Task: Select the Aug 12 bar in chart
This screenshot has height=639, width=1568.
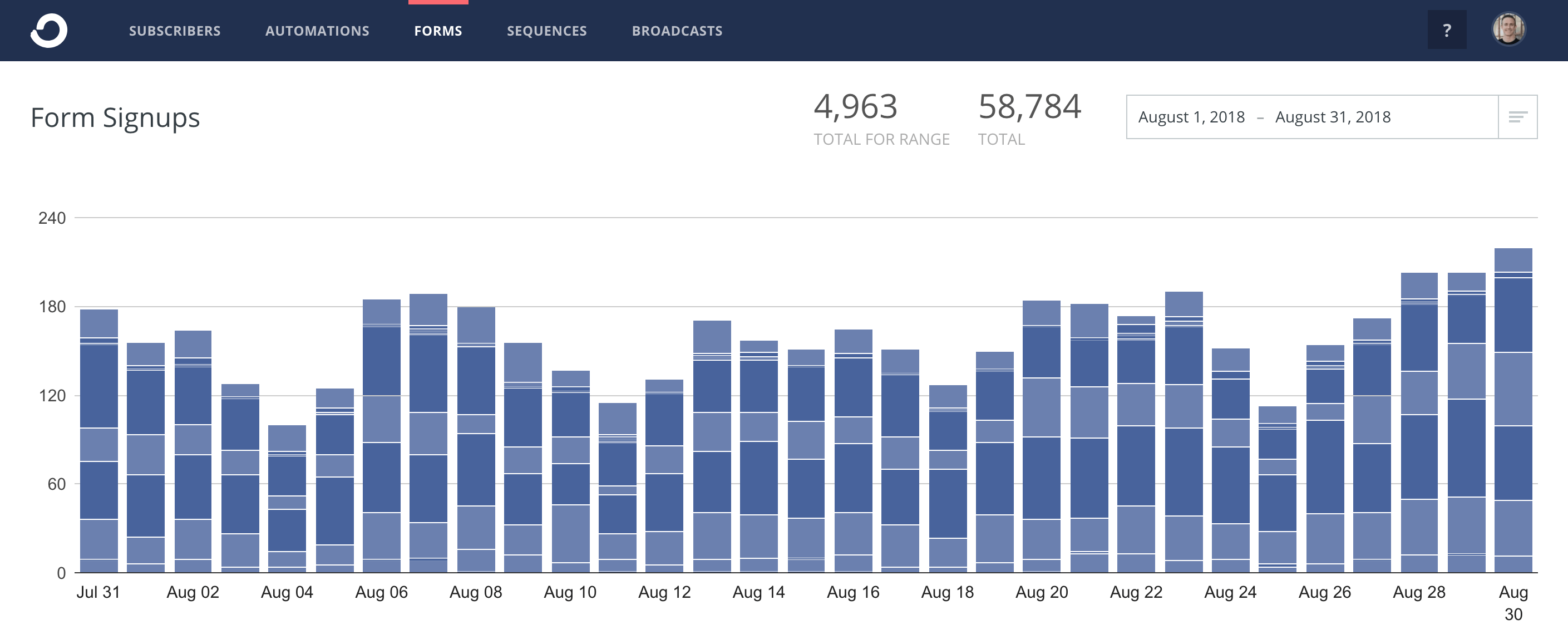Action: [x=664, y=476]
